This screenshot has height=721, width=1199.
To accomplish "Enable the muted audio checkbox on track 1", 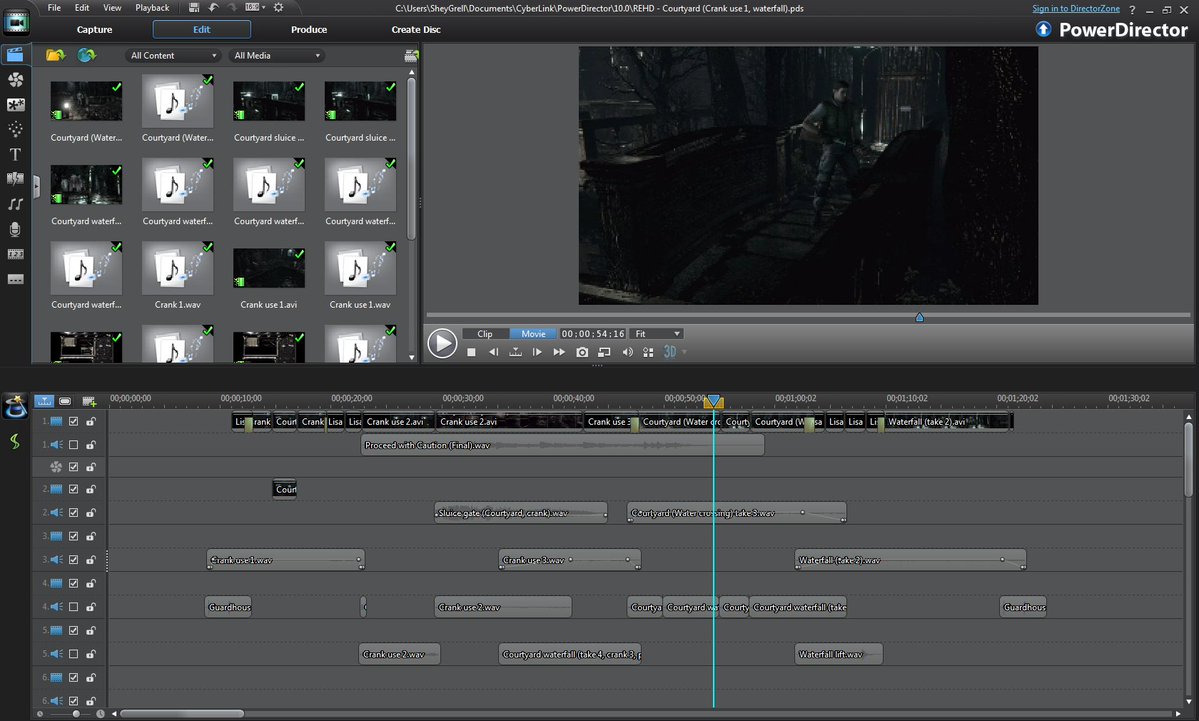I will click(x=71, y=444).
